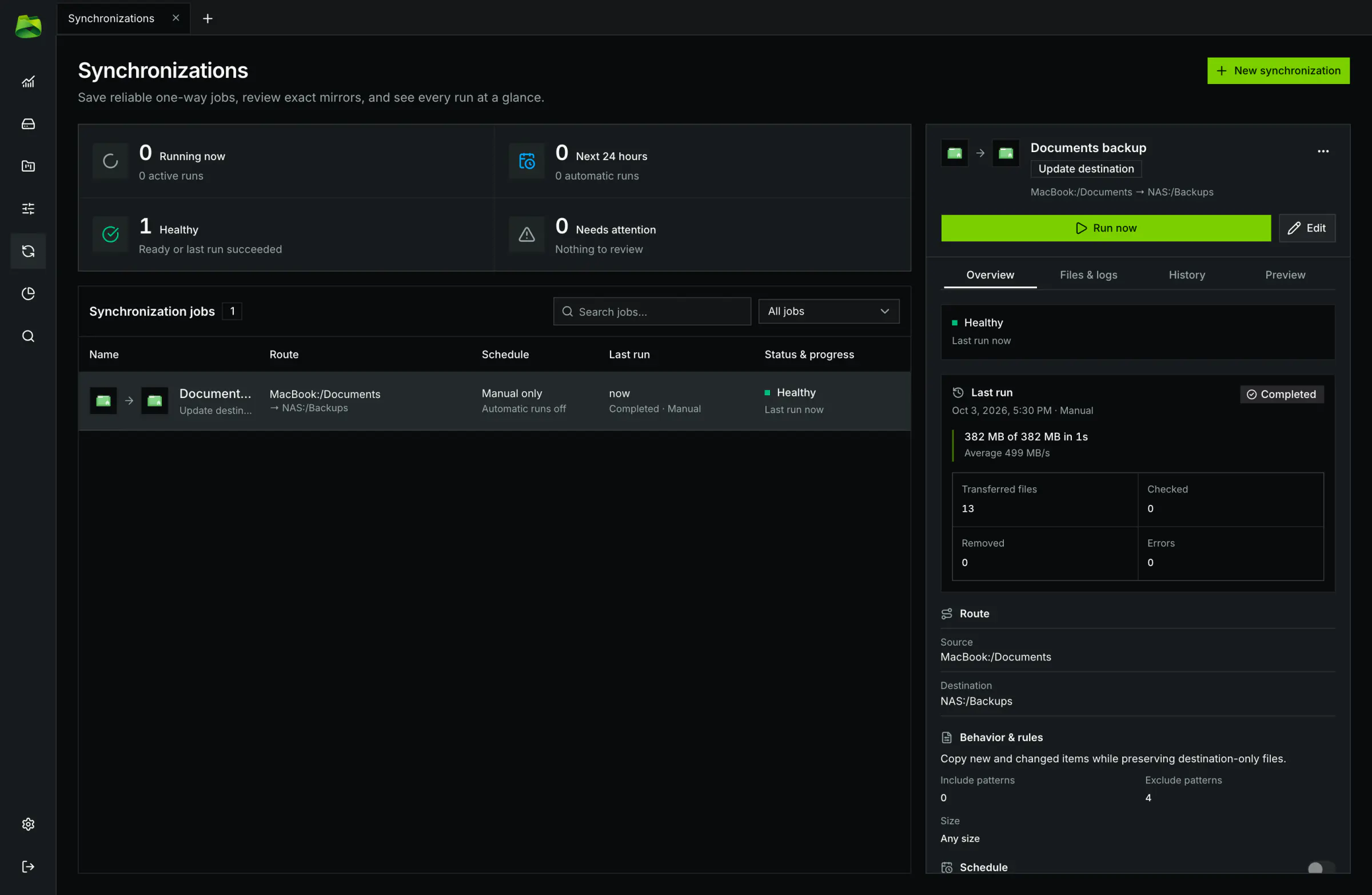The height and width of the screenshot is (895, 1372).
Task: Click the Name column header
Action: (104, 355)
